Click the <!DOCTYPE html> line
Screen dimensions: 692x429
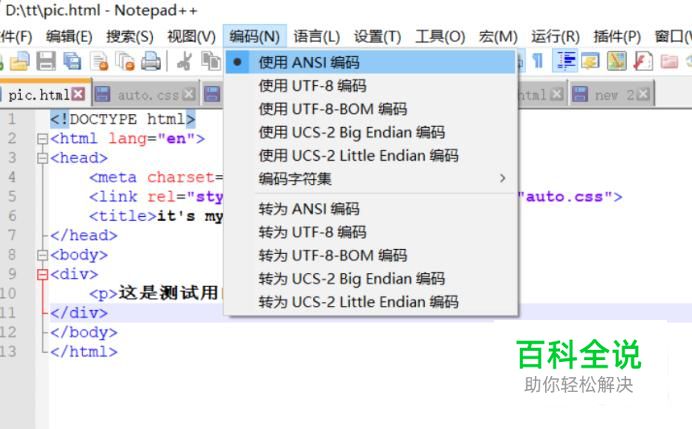[122, 119]
